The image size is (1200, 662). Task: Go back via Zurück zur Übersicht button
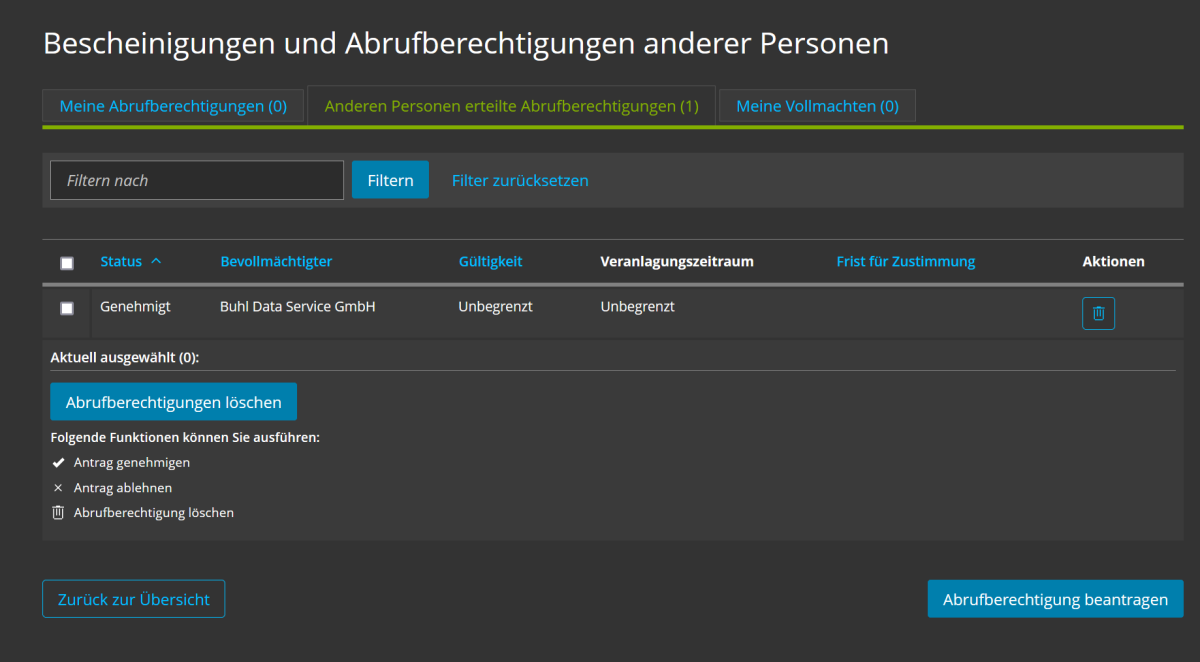(x=134, y=599)
